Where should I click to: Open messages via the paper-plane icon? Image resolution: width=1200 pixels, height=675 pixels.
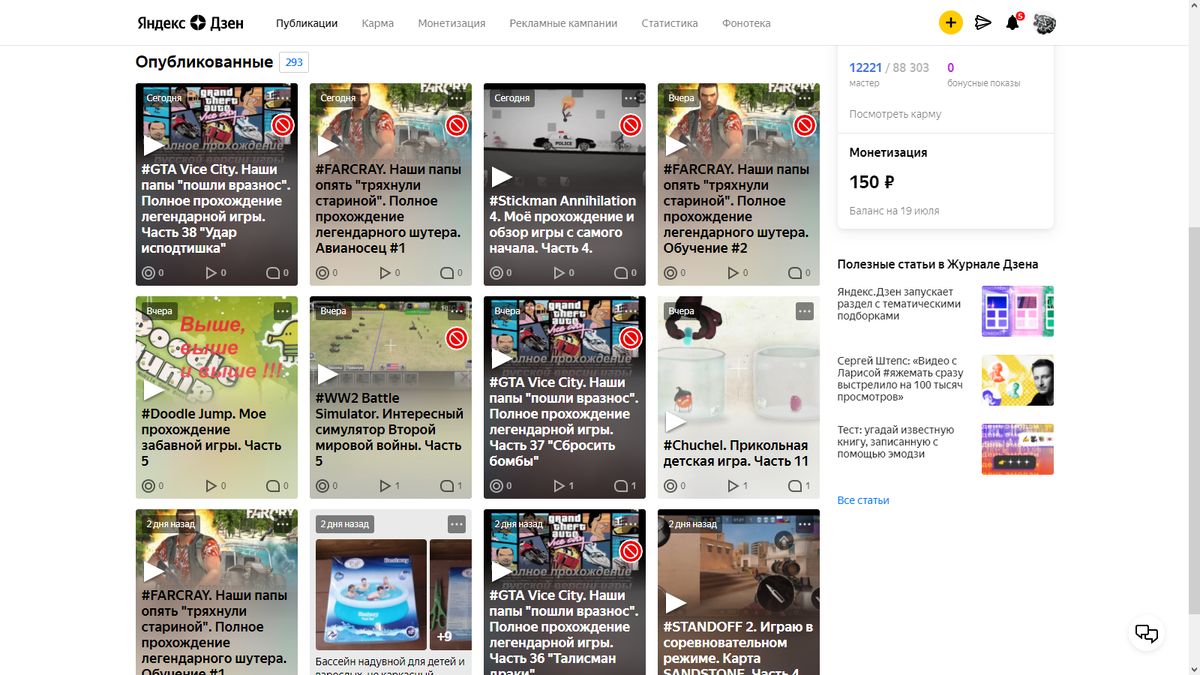pos(983,22)
